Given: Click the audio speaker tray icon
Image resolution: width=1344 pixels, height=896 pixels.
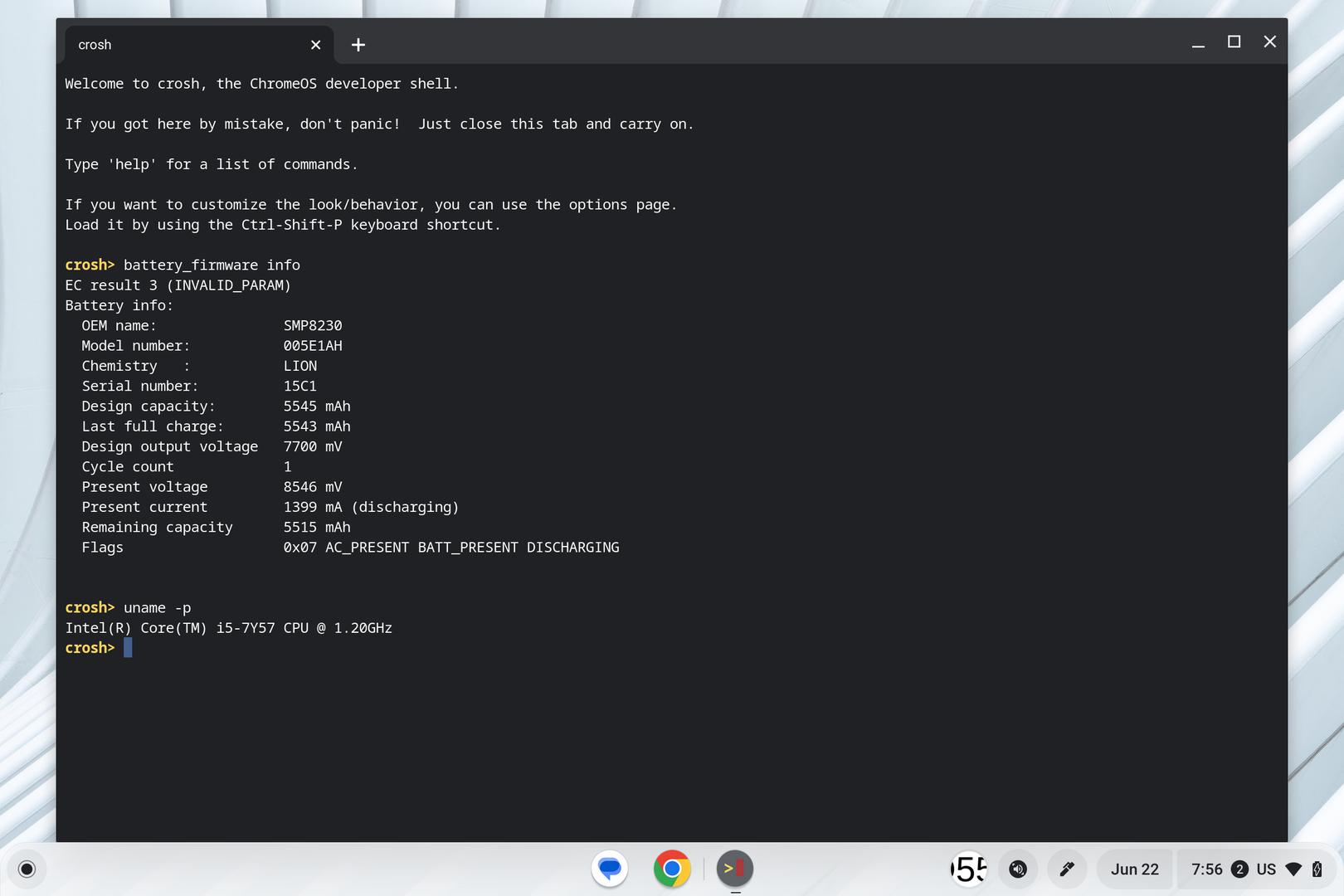Looking at the screenshot, I should click(1018, 869).
